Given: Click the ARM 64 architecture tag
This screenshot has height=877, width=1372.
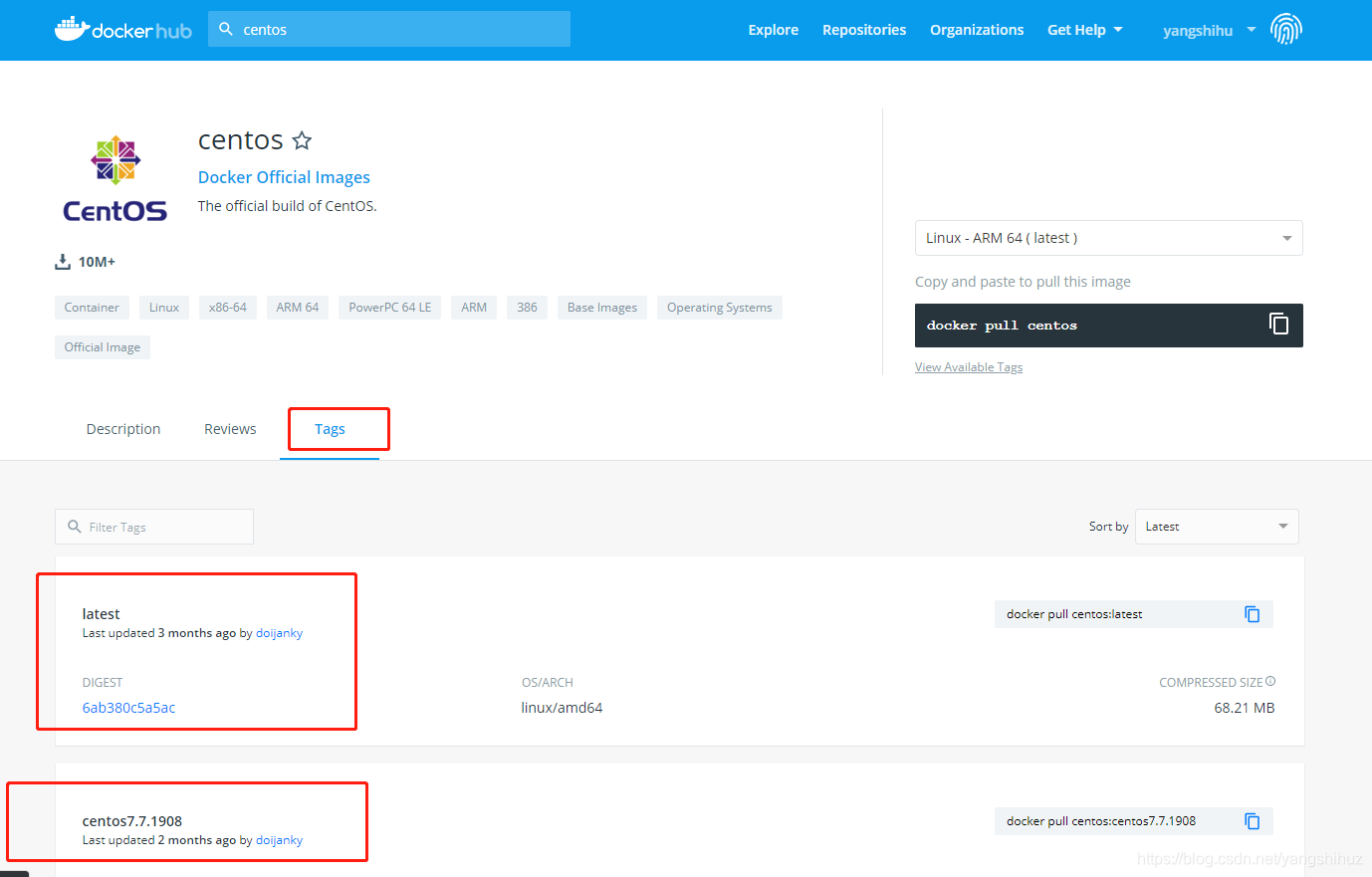Looking at the screenshot, I should point(298,308).
